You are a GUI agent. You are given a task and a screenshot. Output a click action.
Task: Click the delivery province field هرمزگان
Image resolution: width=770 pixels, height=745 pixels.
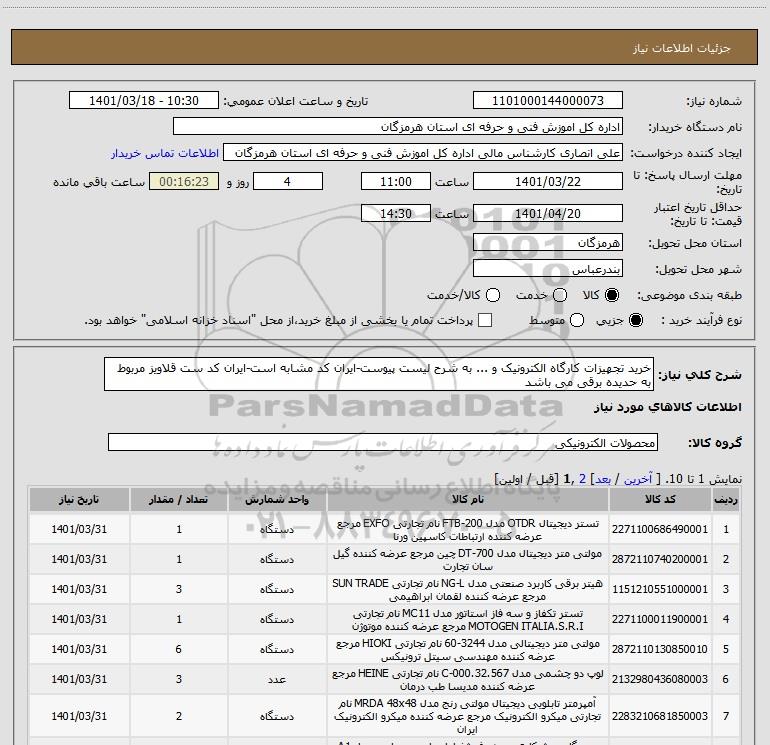point(548,242)
